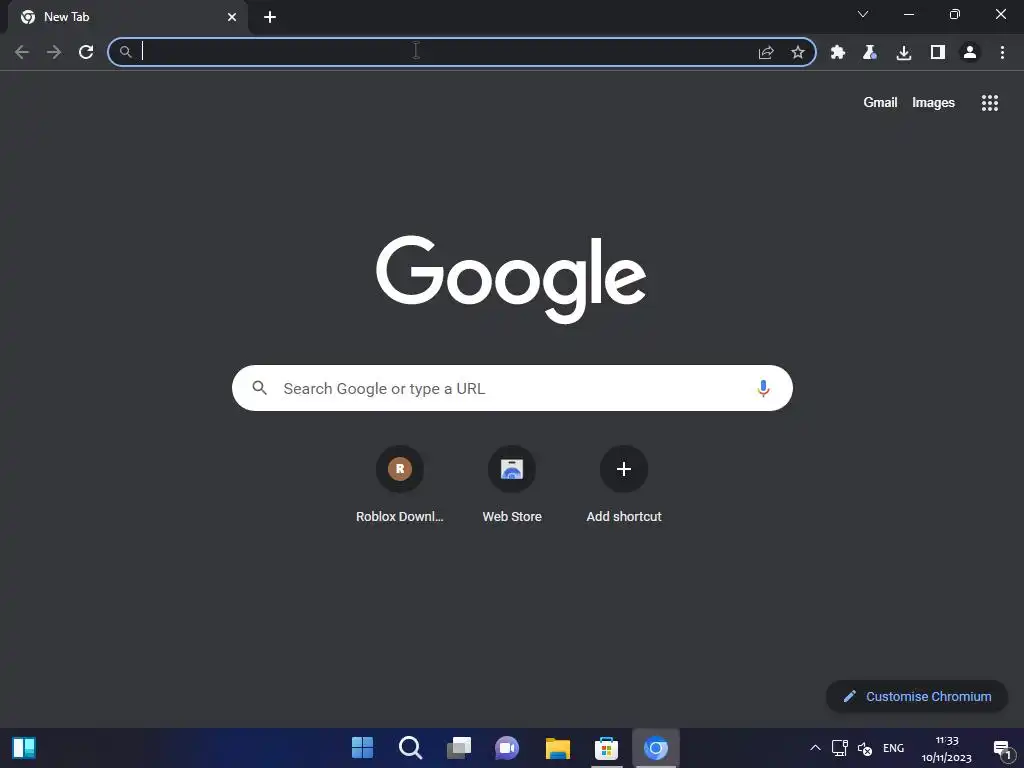Viewport: 1024px width, 768px height.
Task: Expand the tab search chevron
Action: [863, 14]
